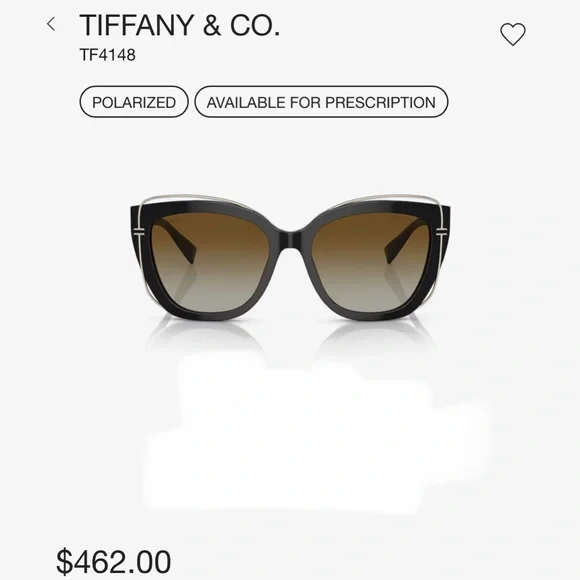The image size is (580, 580).
Task: Click the etched logo on the right lens
Action: click(x=402, y=219)
